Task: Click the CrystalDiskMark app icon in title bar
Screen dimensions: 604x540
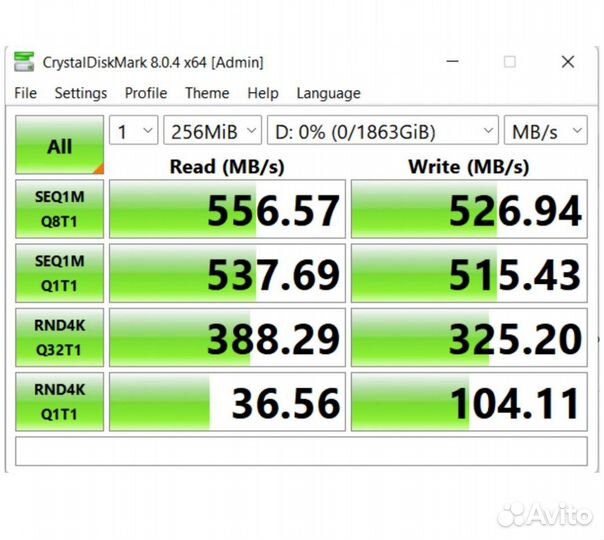Action: point(24,62)
